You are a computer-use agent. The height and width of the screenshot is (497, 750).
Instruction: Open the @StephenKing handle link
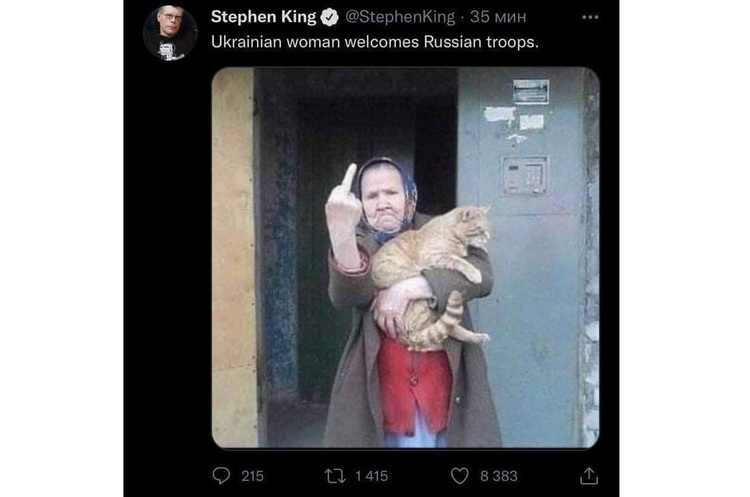[400, 17]
